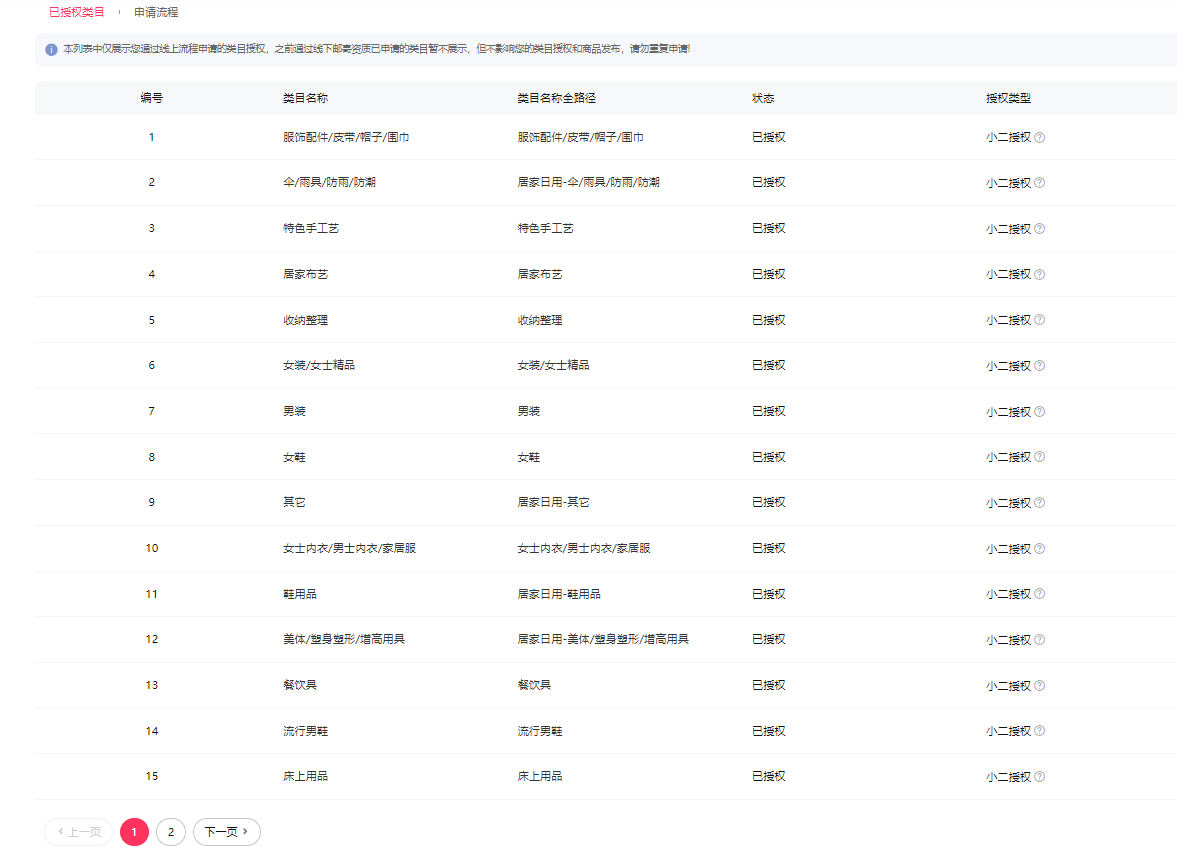Click help icon beside 小二授权 in row 1
The height and width of the screenshot is (853, 1177).
pos(1040,138)
